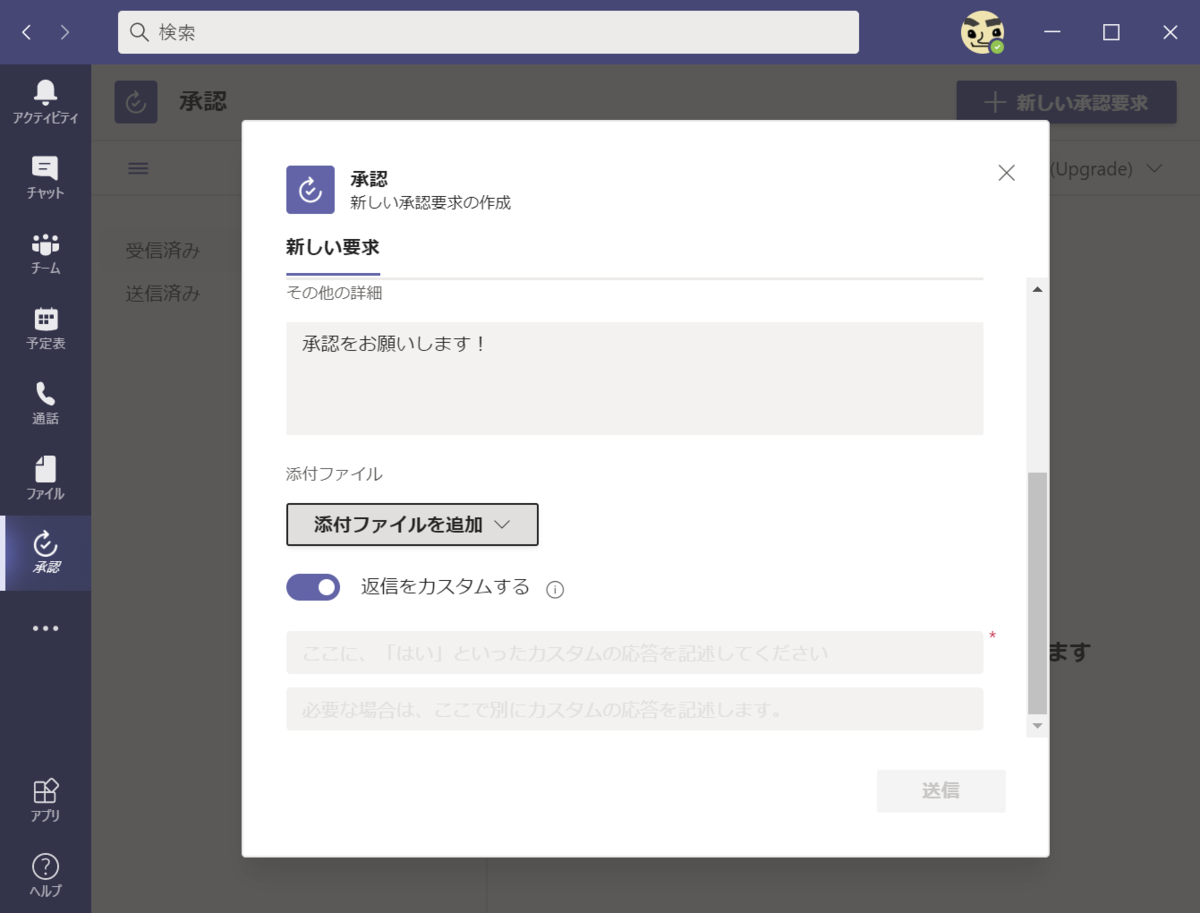
Task: Open the user profile avatar
Action: 982,32
